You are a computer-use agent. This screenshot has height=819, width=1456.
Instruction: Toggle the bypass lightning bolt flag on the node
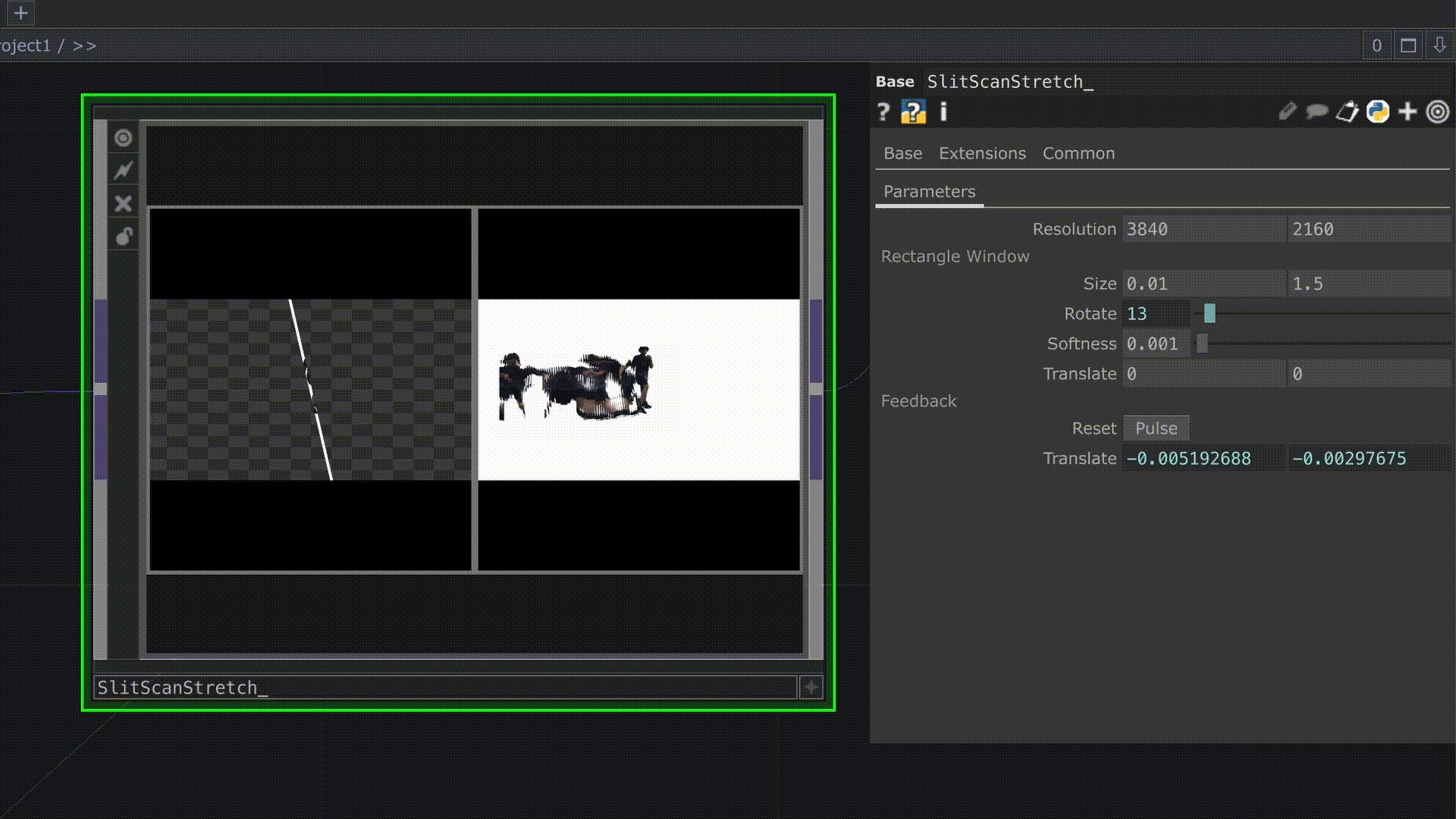124,170
